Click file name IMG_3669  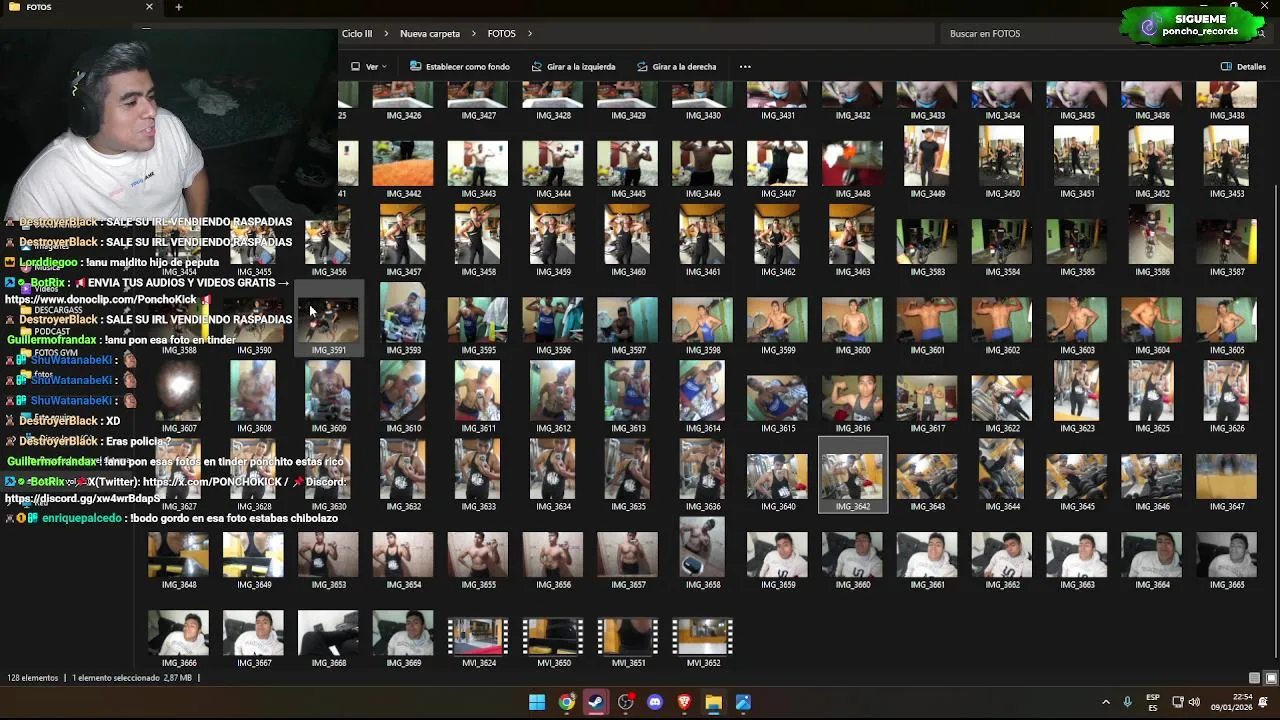pyautogui.click(x=403, y=663)
